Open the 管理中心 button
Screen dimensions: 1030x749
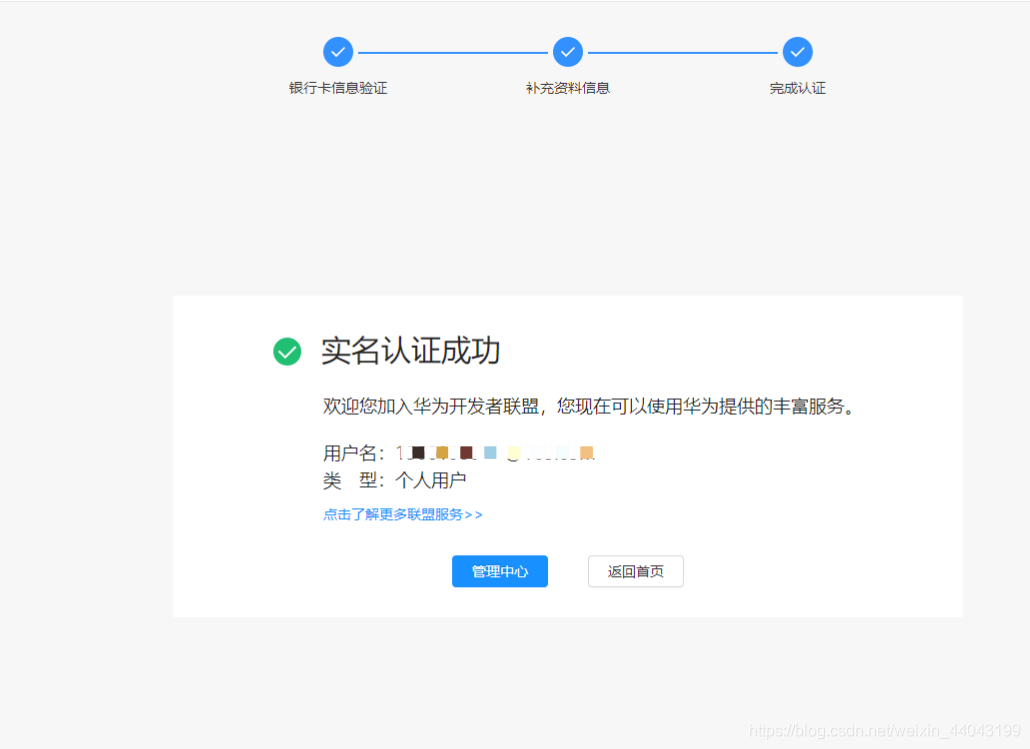point(500,571)
